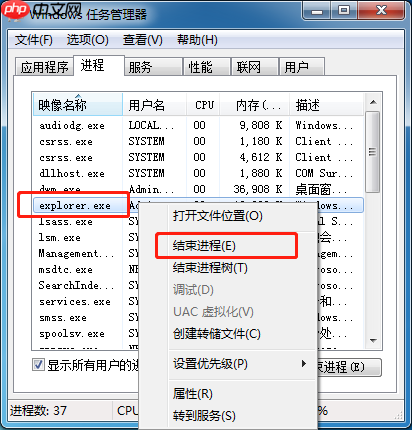Click the process list scroll down arrow
Screen dimensions: 412x430
(x=373, y=341)
